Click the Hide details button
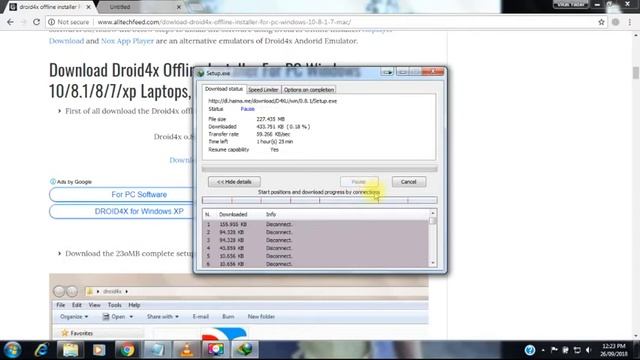 tap(234, 182)
